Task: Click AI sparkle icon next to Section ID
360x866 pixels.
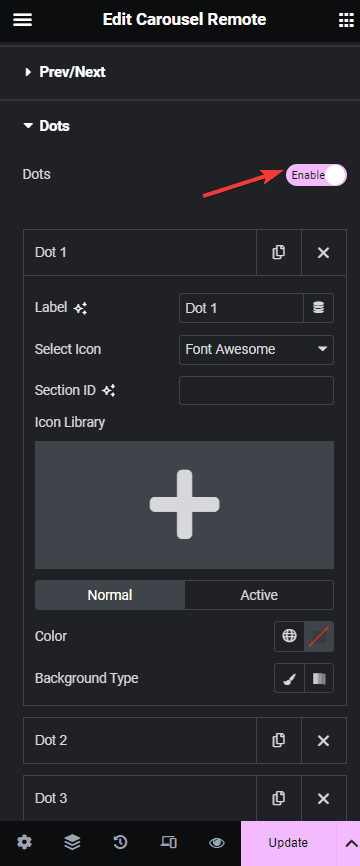Action: (109, 391)
